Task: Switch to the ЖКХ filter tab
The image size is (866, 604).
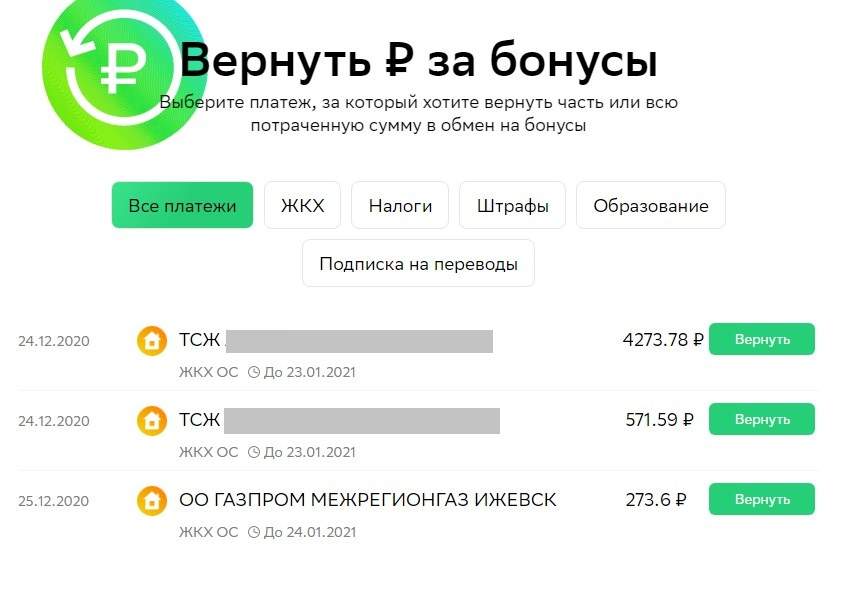Action: 302,205
